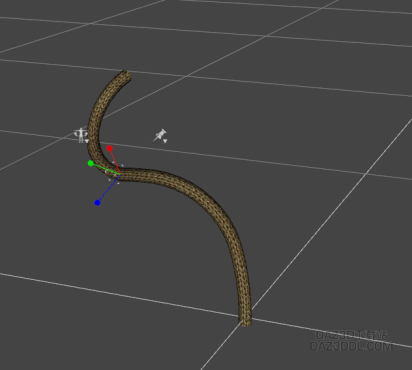
Task: Select the green axis handle dot
Action: pos(91,163)
